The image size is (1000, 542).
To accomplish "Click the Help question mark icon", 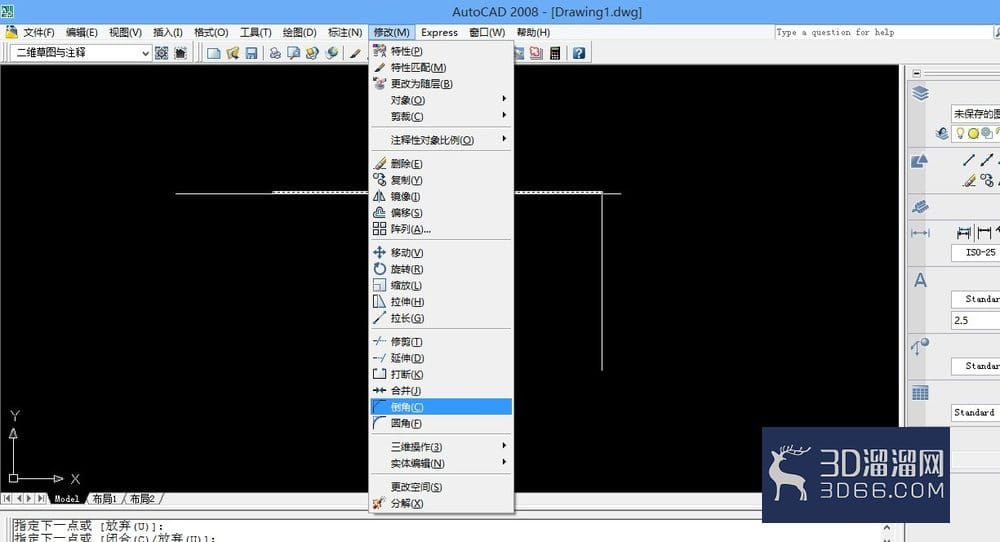I will coord(578,53).
